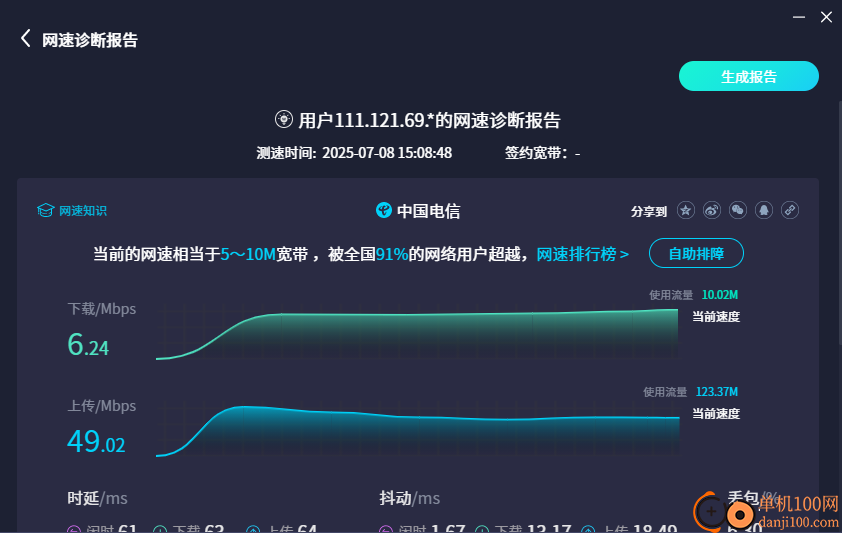The image size is (842, 533).
Task: Click the vertical scrollbar on the right edge
Action: 839,223
